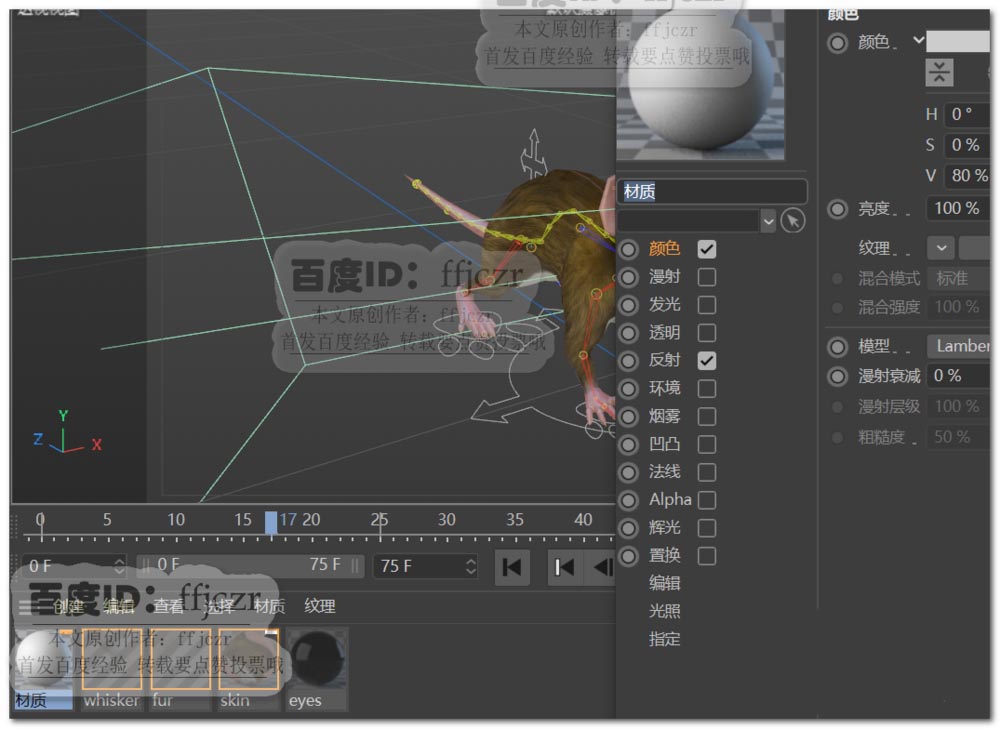Image resolution: width=1000 pixels, height=729 pixels.
Task: Click the stepper arrows on the 0 F start field
Action: [119, 566]
